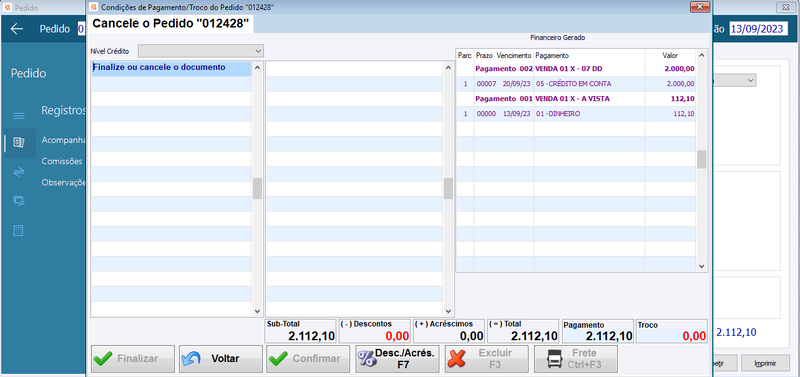Viewport: 800px width, 377px height.
Task: Click the Voltar button label
Action: point(225,359)
